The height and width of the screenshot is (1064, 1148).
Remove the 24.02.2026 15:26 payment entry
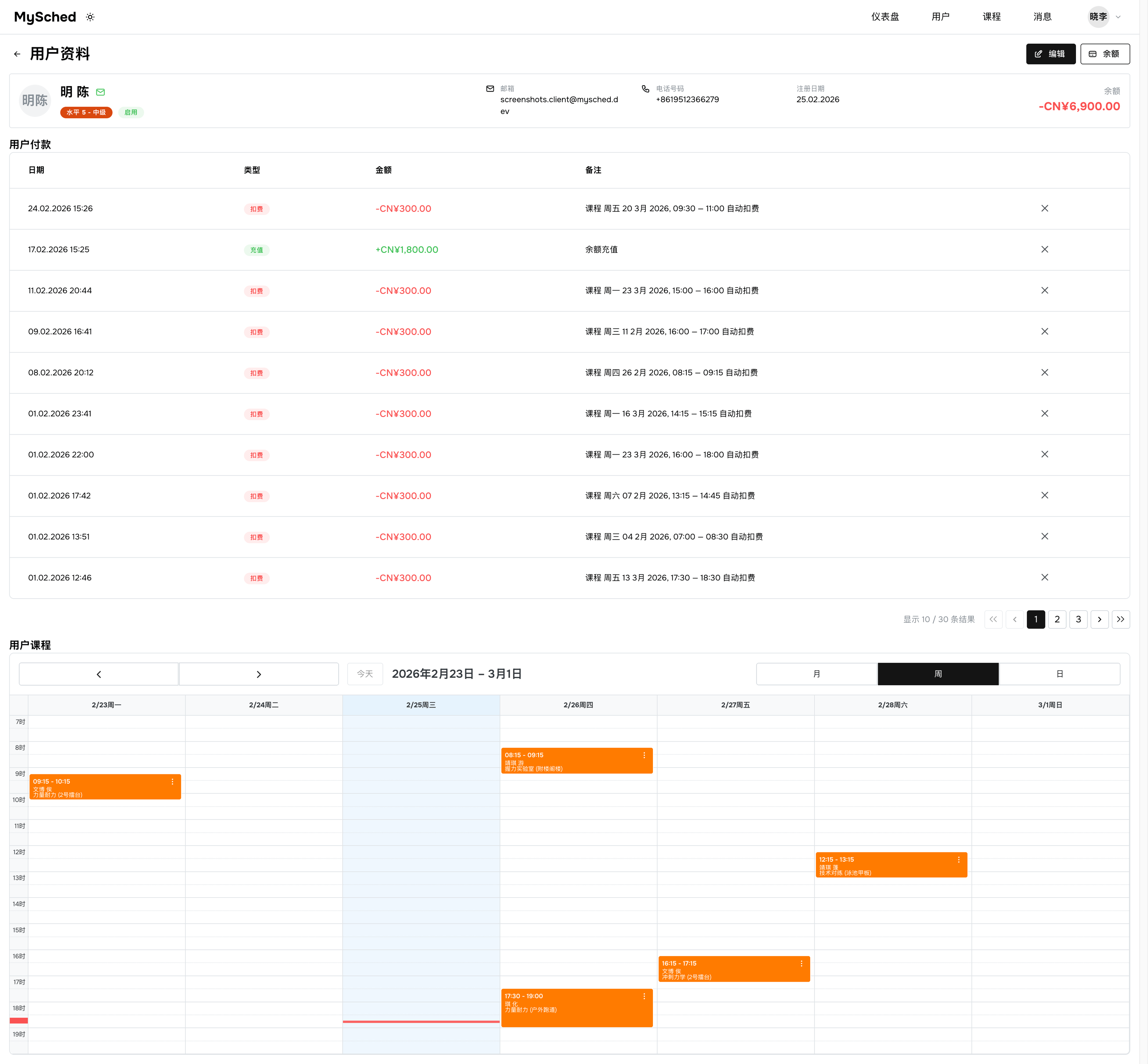[1044, 208]
